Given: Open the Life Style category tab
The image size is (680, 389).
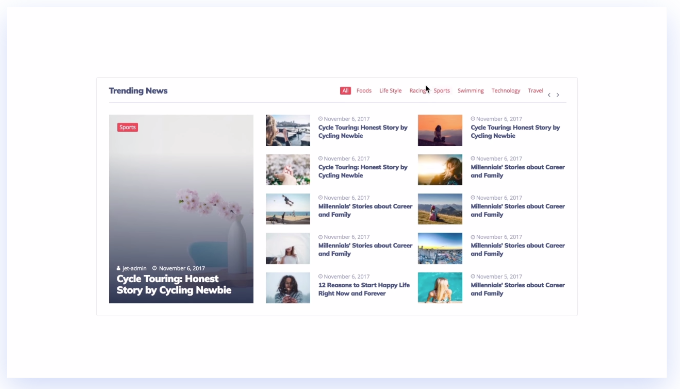Looking at the screenshot, I should tap(390, 91).
